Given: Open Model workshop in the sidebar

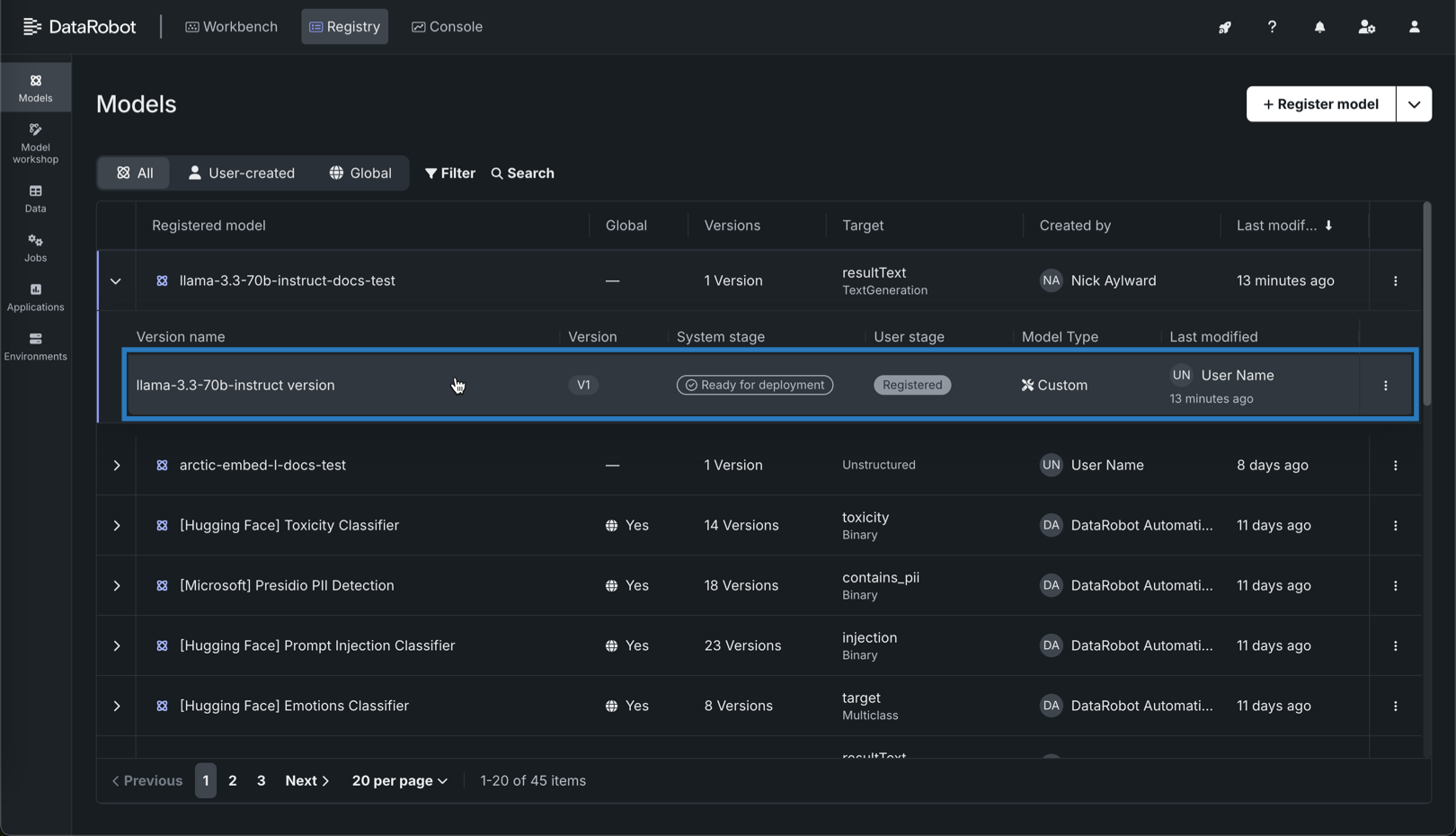Looking at the screenshot, I should (35, 144).
